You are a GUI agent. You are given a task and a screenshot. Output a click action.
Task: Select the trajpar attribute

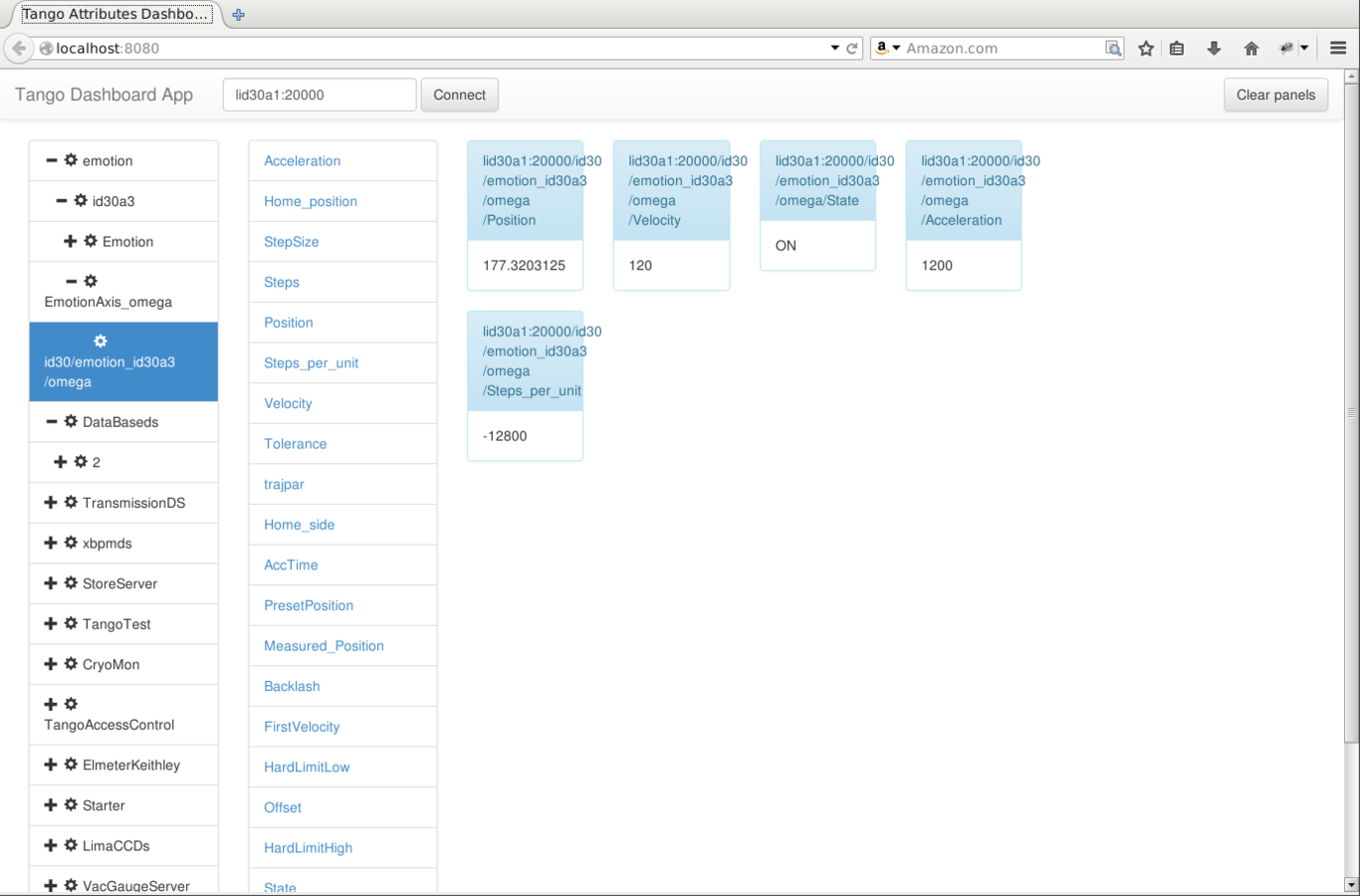tap(342, 484)
